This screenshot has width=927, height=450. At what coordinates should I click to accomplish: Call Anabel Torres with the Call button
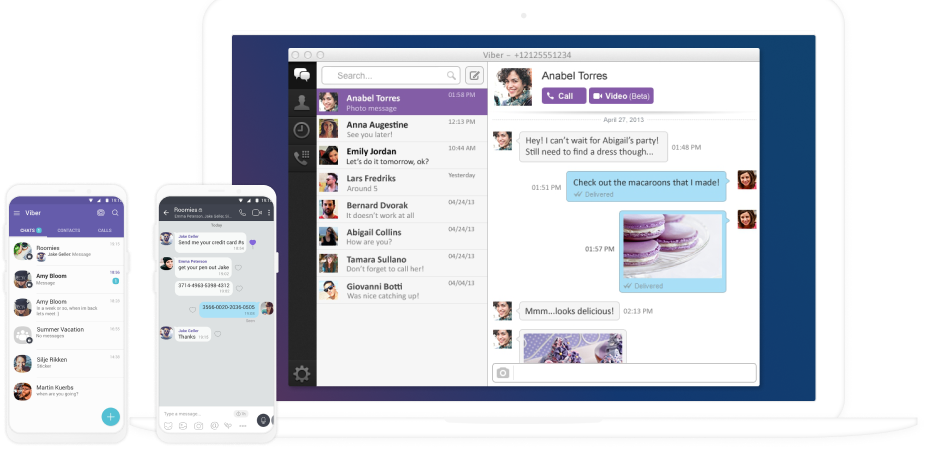pos(564,96)
